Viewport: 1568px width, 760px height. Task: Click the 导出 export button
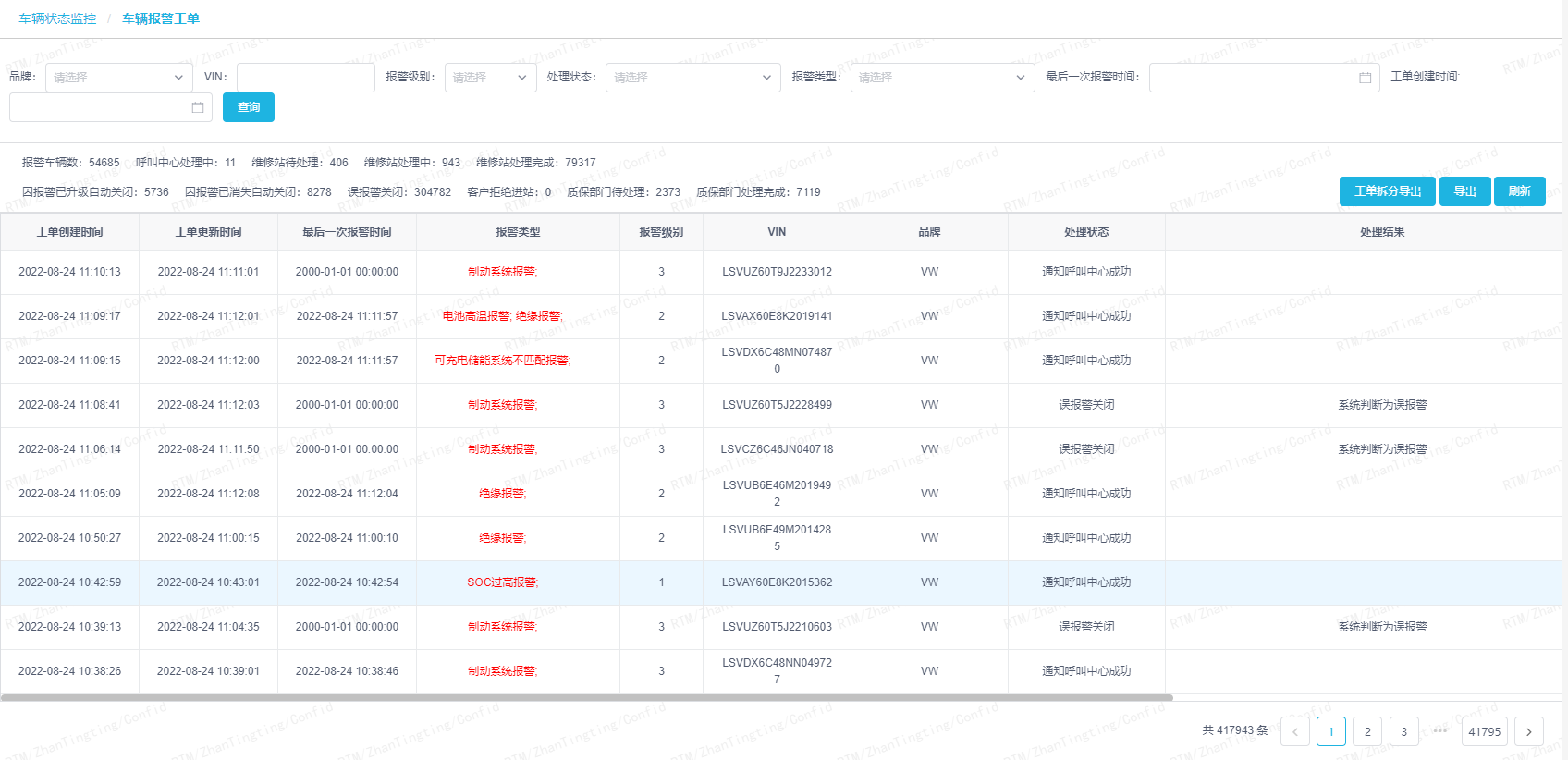coord(1464,191)
